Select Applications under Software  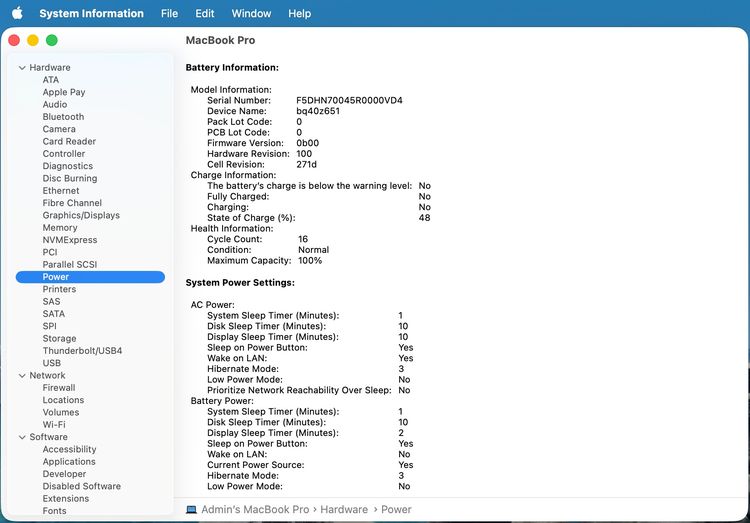pos(69,462)
